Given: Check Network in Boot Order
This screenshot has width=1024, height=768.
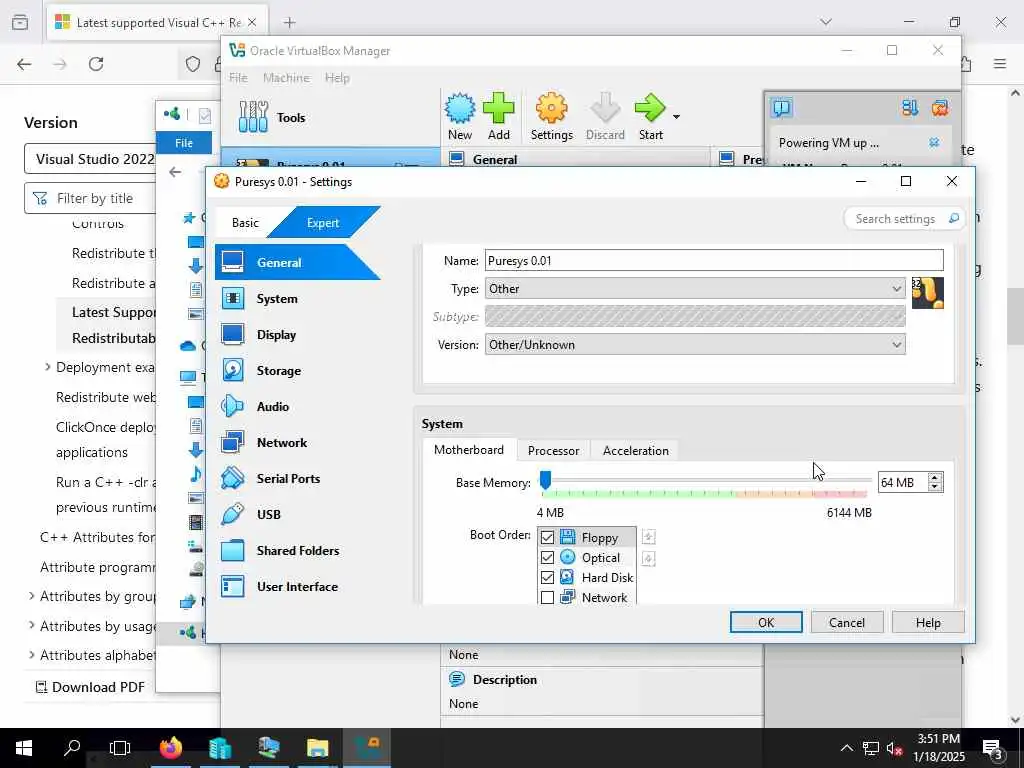Looking at the screenshot, I should pos(547,598).
